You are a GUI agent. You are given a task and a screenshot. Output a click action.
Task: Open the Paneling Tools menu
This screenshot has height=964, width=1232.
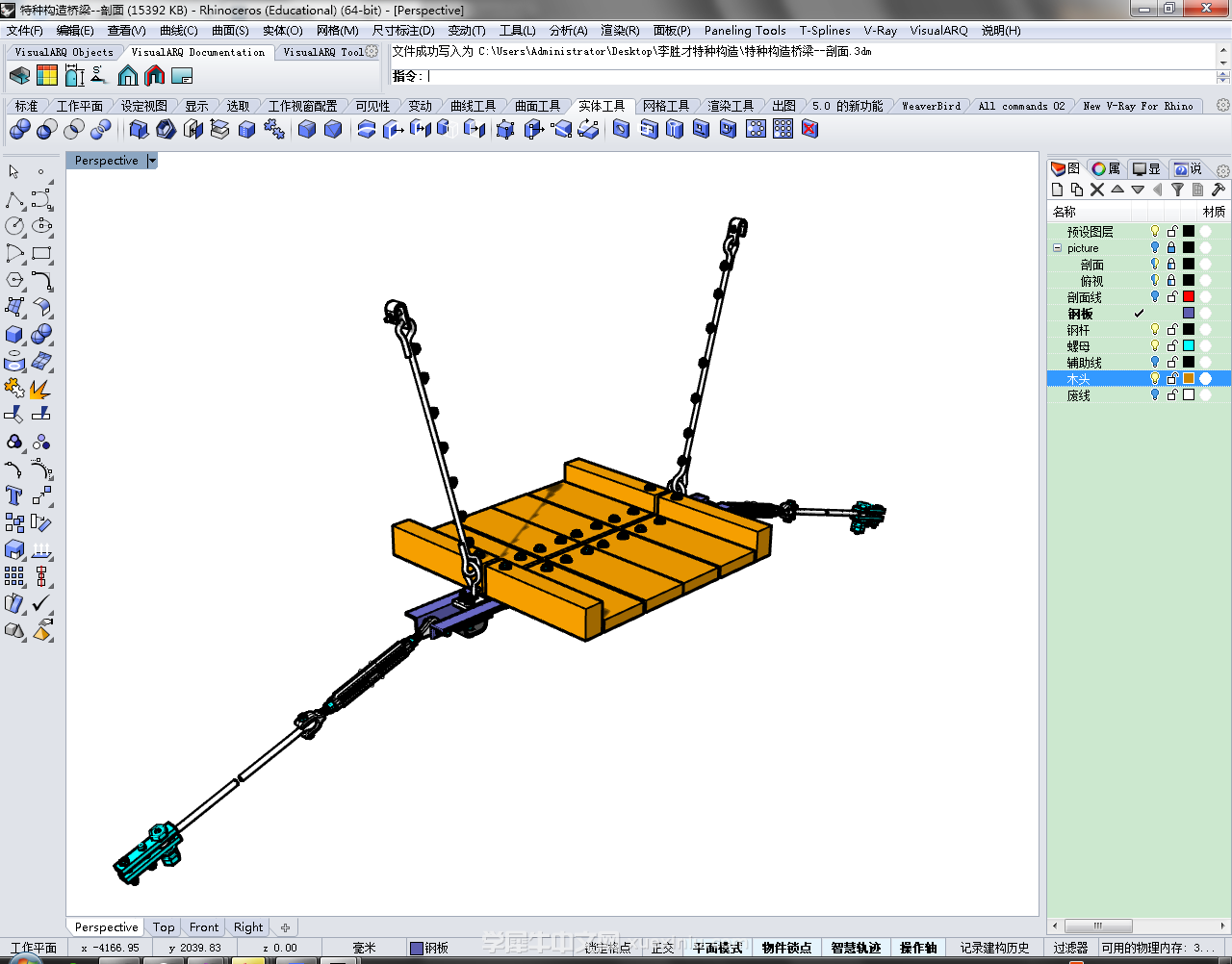click(745, 31)
